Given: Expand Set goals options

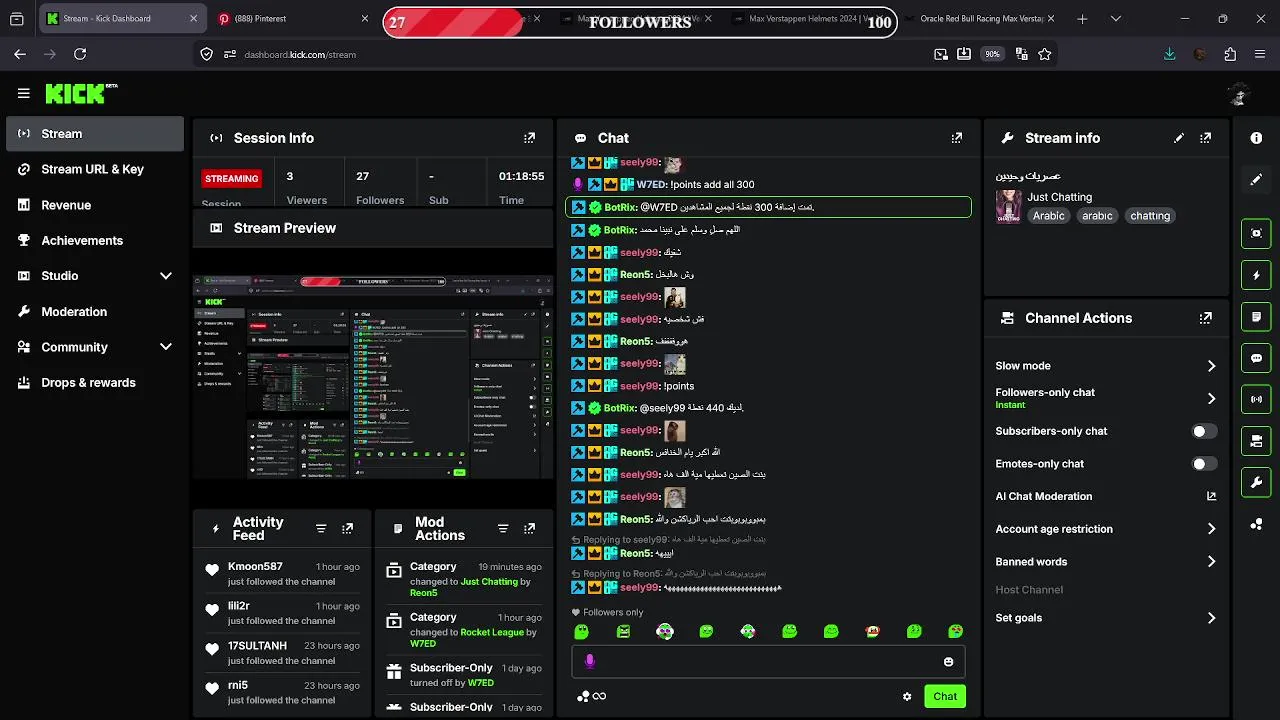Looking at the screenshot, I should pyautogui.click(x=1211, y=618).
